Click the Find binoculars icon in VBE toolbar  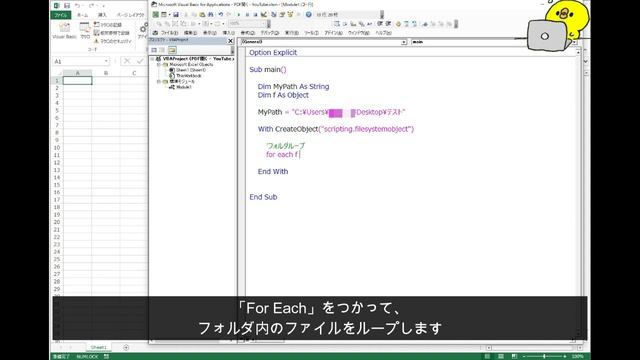(x=211, y=15)
